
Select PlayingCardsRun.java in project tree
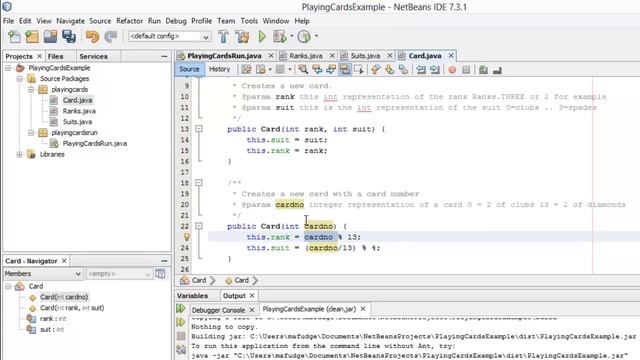coord(94,143)
